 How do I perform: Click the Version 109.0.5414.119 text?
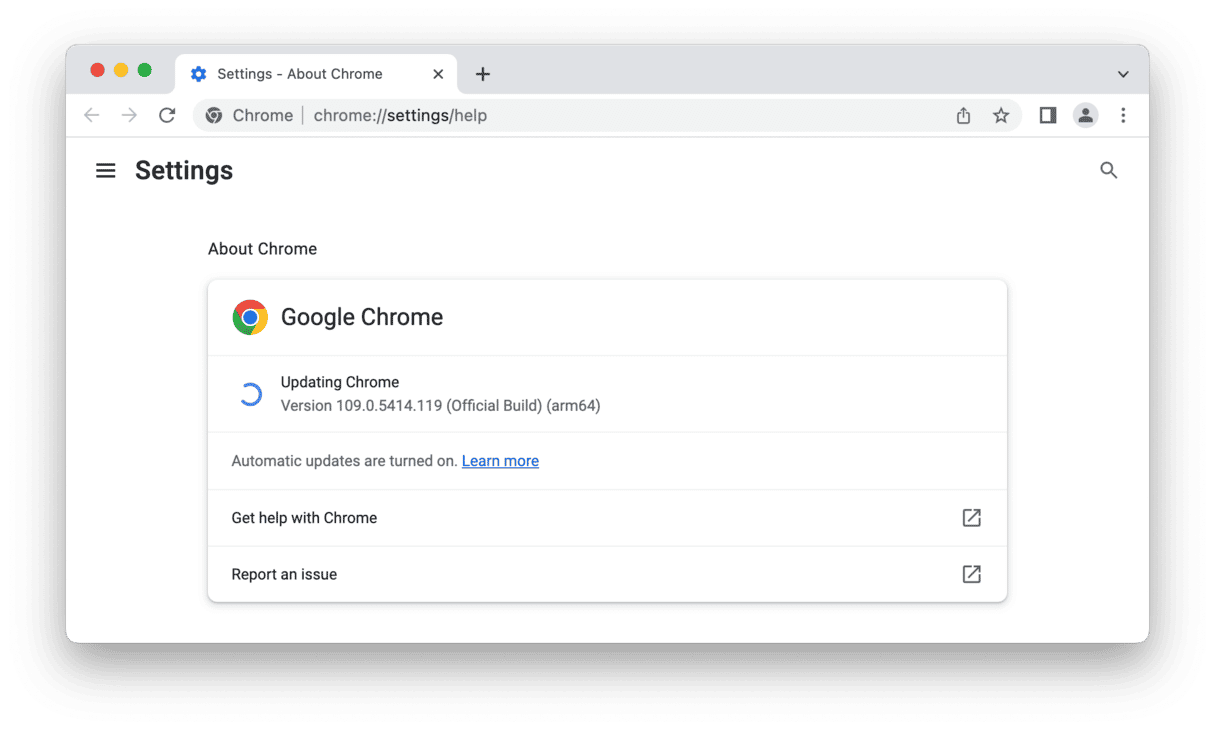440,406
